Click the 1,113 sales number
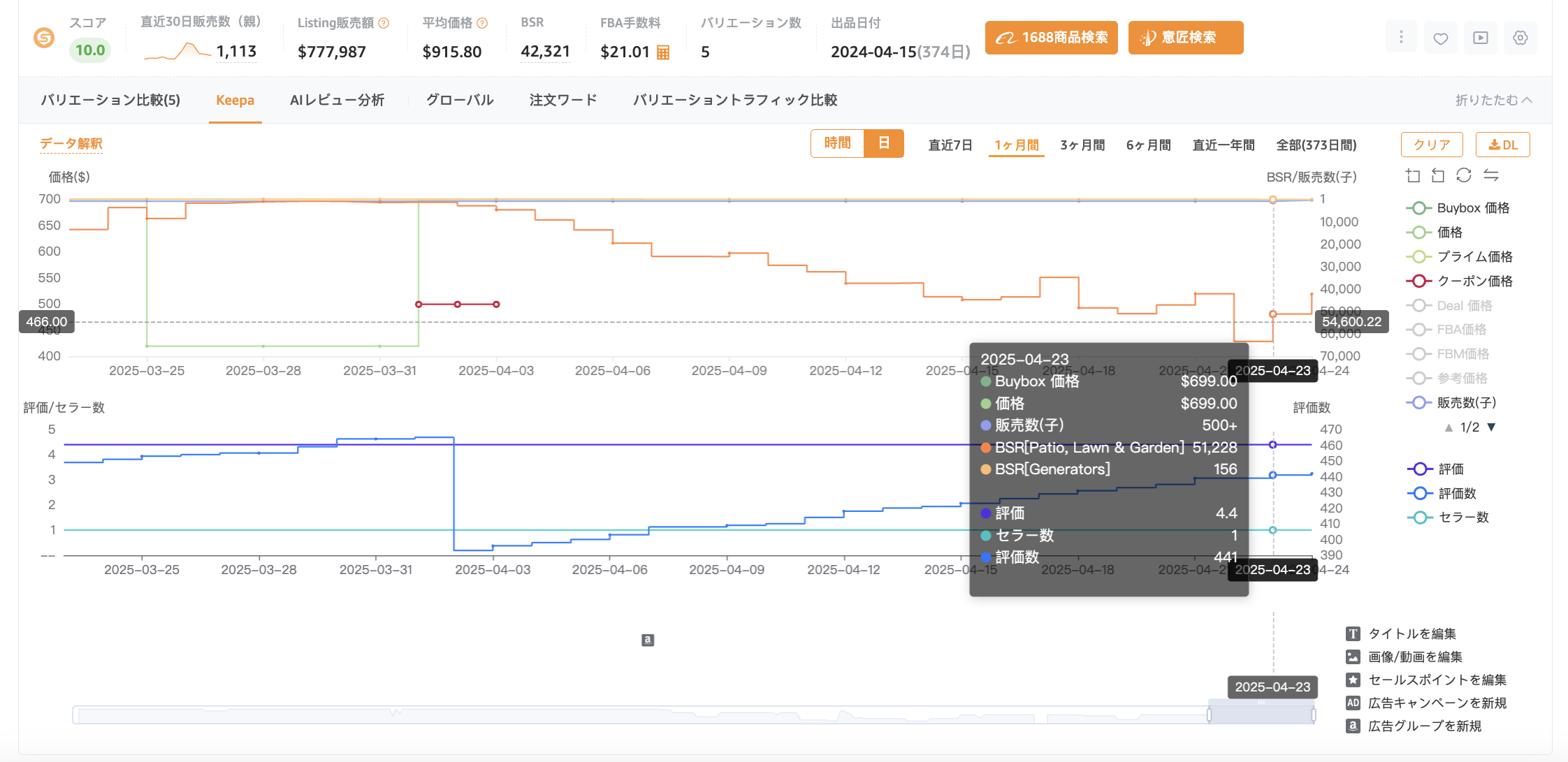The width and height of the screenshot is (1568, 762). (x=236, y=52)
